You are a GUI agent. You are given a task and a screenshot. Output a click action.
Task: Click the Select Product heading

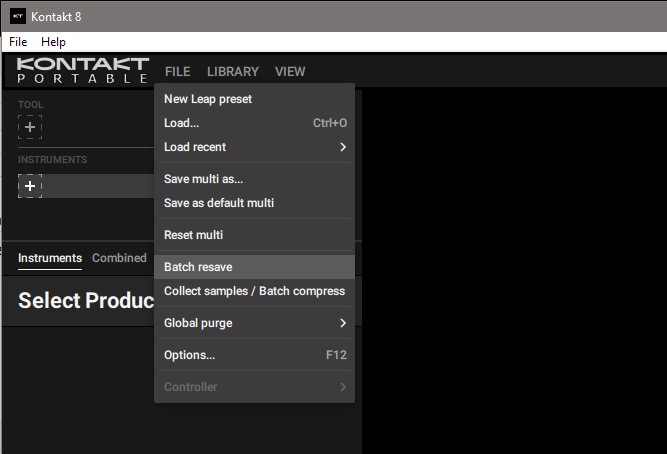[86, 300]
